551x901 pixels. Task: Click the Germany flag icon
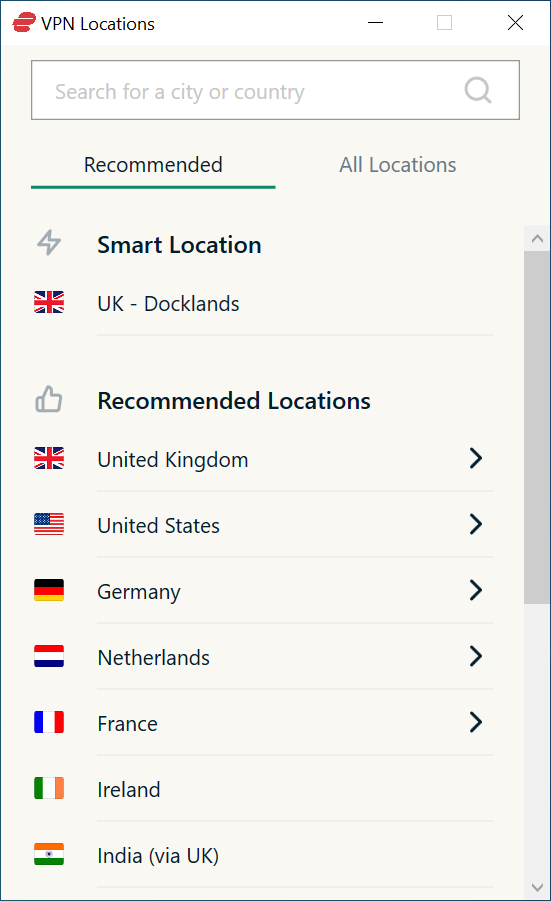point(49,590)
